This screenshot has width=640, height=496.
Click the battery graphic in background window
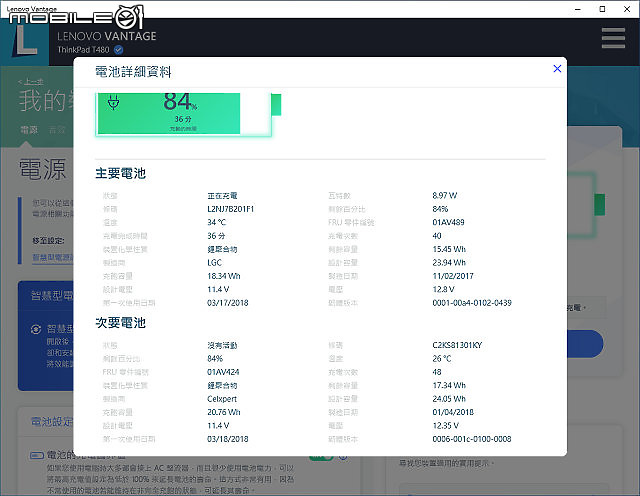(x=586, y=205)
